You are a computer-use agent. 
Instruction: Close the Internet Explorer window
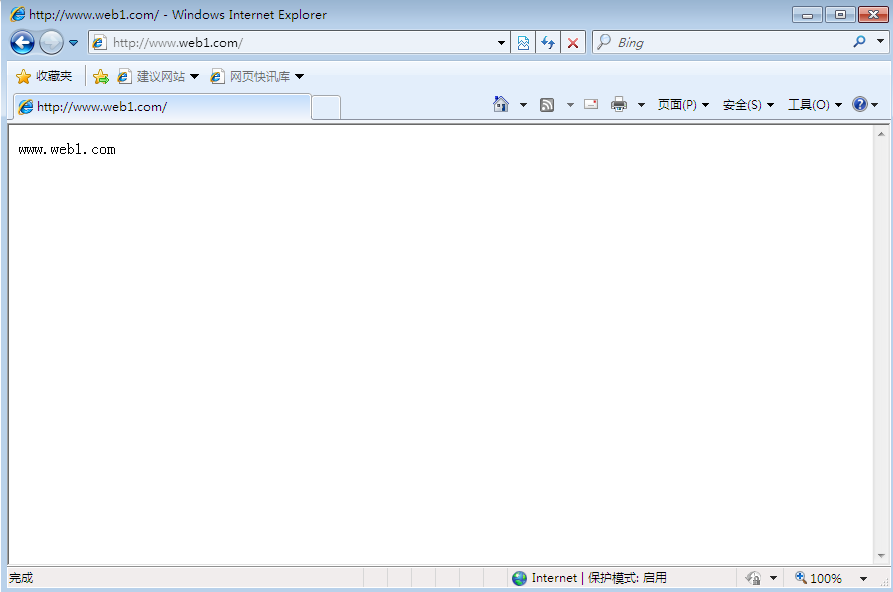(873, 14)
